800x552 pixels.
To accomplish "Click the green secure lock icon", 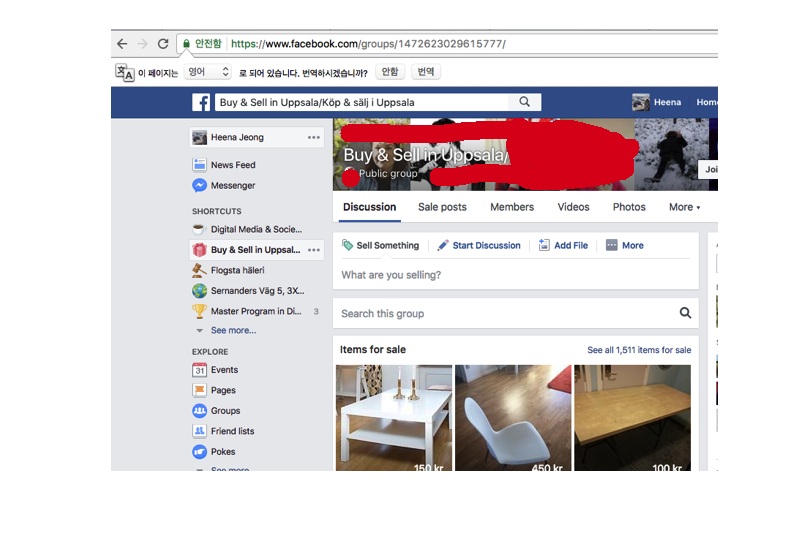I will (x=186, y=44).
